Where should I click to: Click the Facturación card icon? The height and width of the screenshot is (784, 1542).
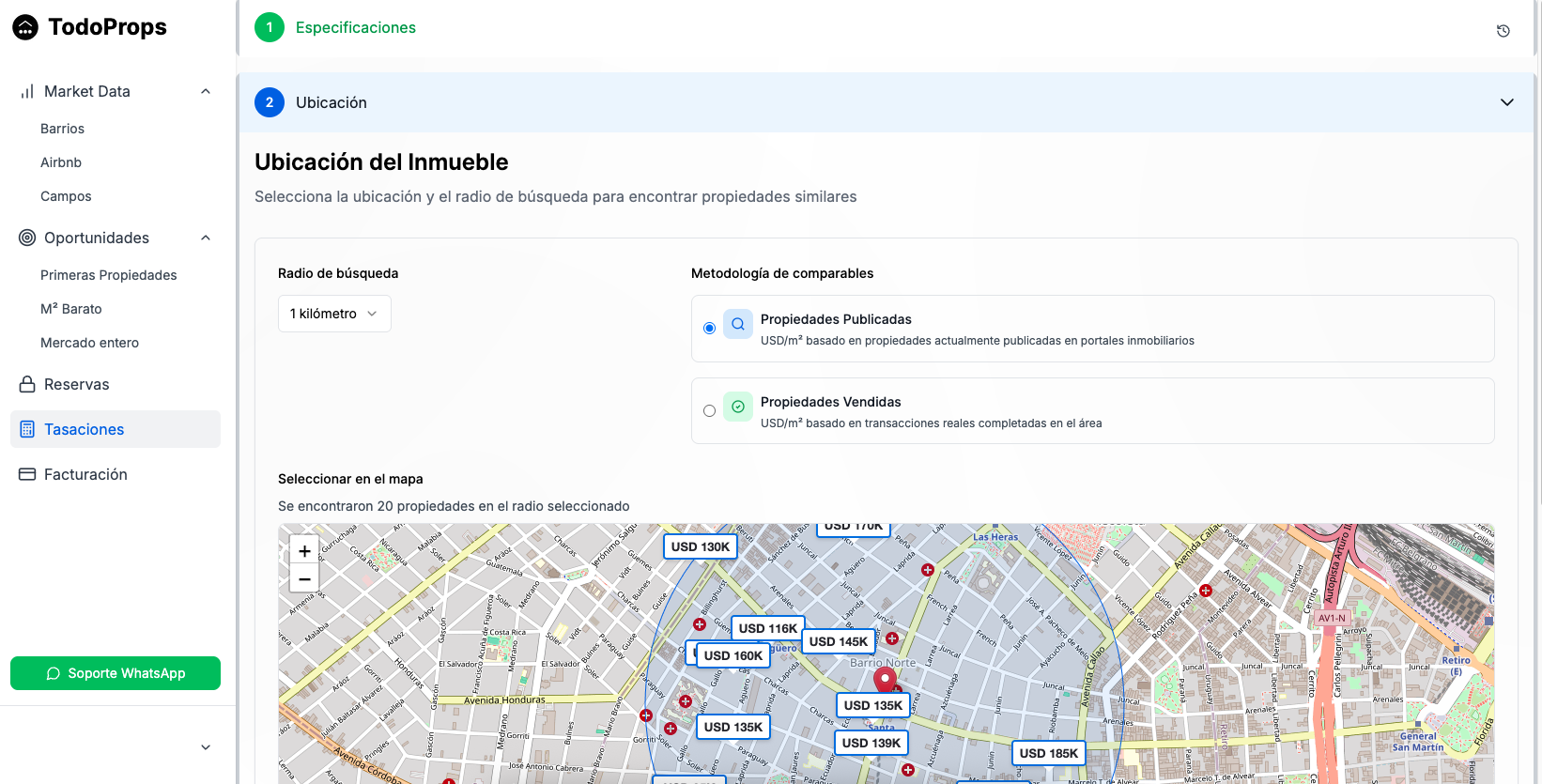pos(27,474)
